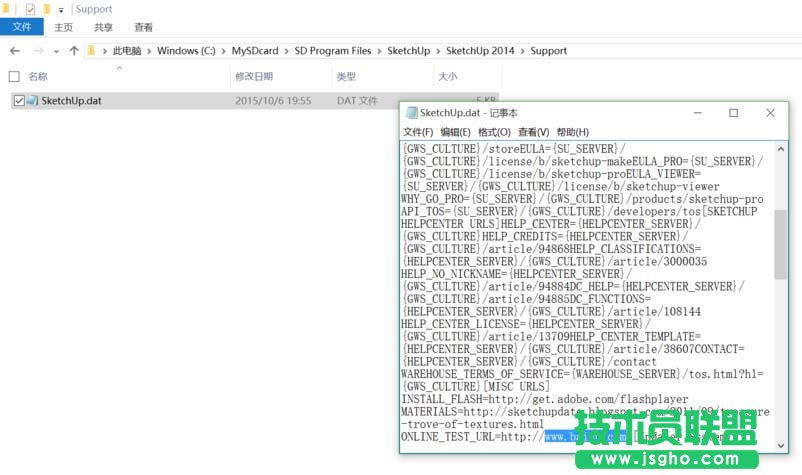Select the SketchUp.dat file name
Screen dimensions: 802x475
pyautogui.click(x=71, y=101)
